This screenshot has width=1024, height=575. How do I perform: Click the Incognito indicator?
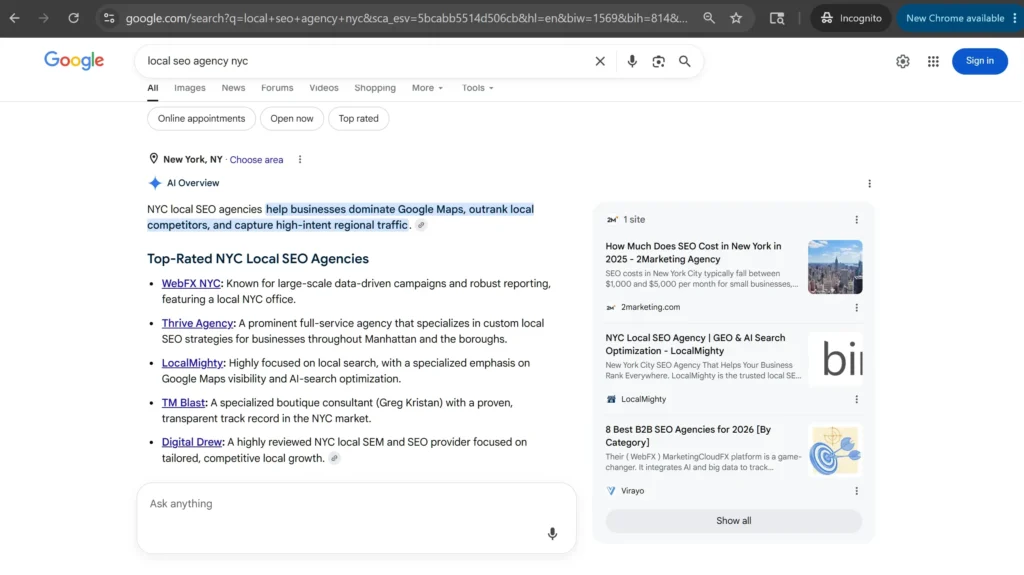851,18
